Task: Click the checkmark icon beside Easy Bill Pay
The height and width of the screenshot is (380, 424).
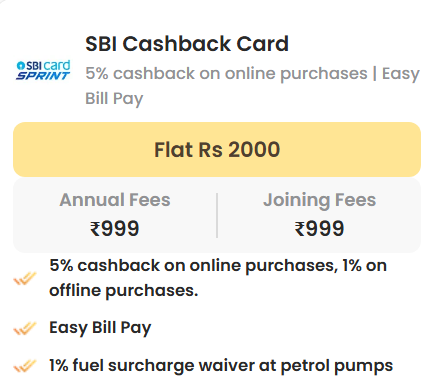Action: coord(25,328)
